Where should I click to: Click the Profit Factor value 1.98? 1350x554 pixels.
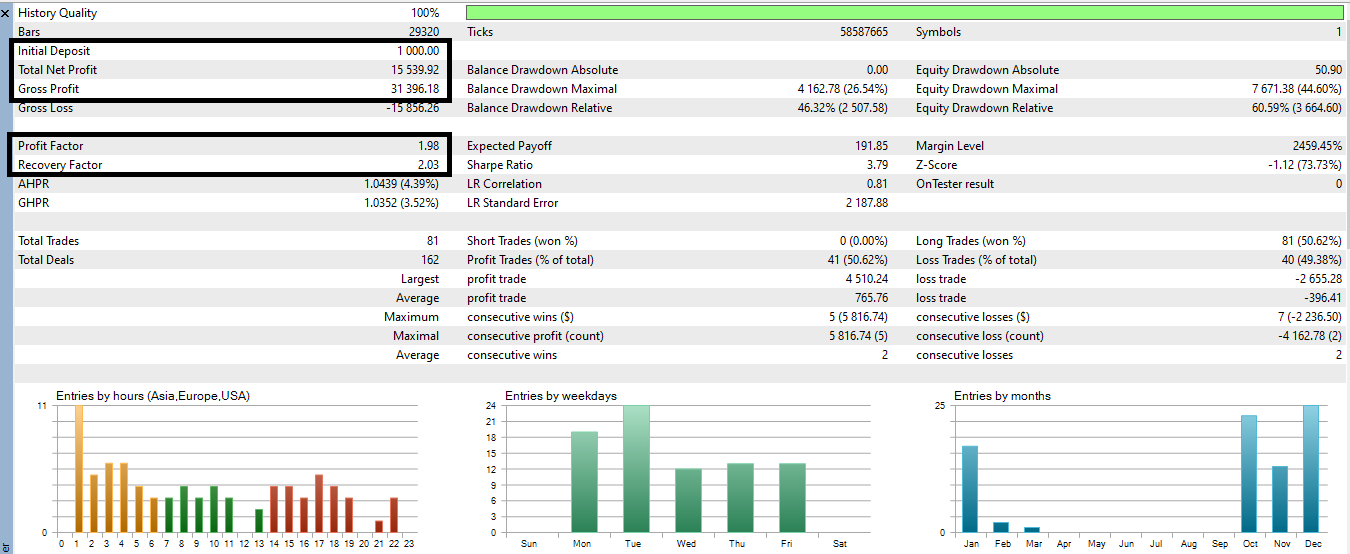[x=428, y=146]
